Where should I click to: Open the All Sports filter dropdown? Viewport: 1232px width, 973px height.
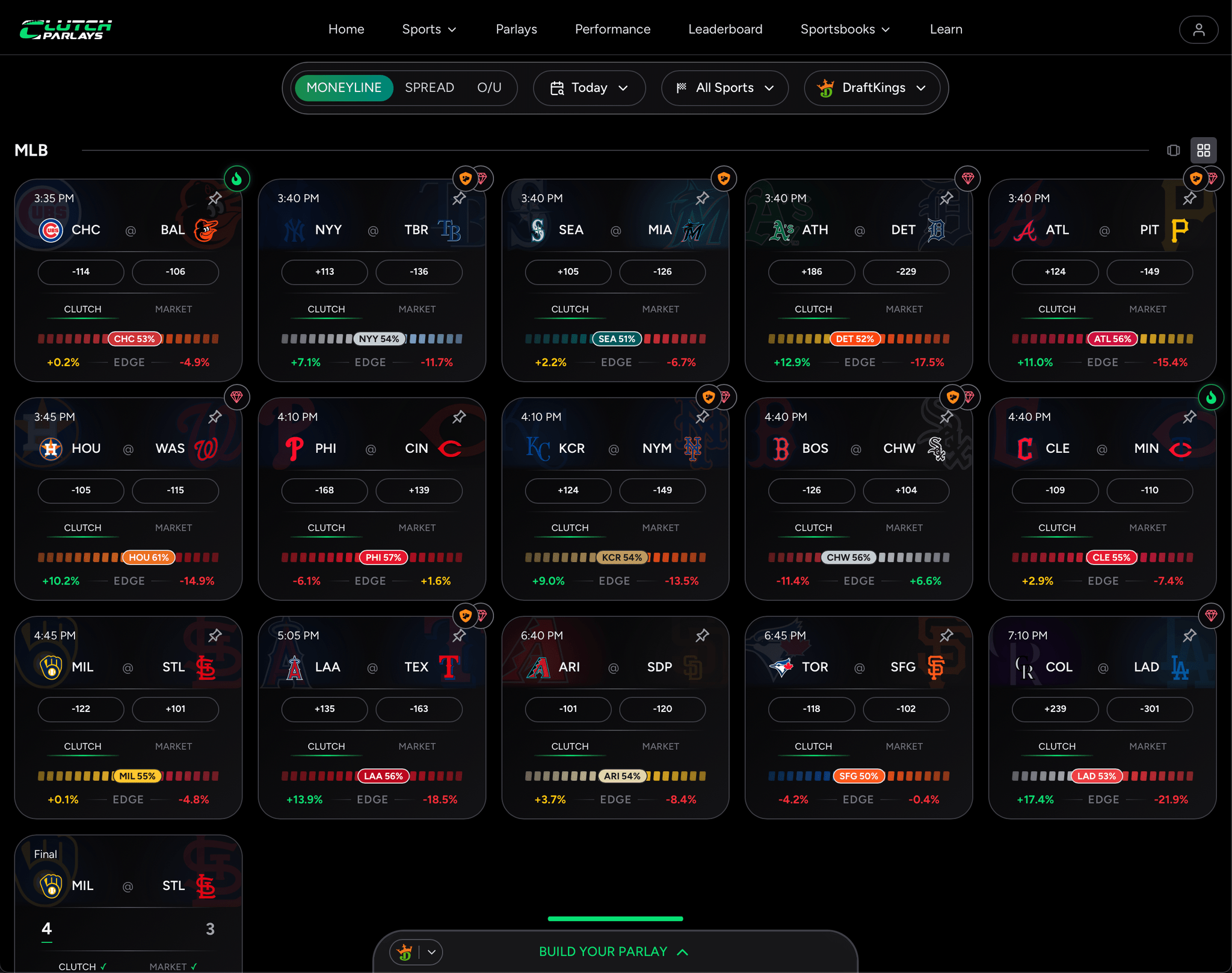(x=724, y=88)
